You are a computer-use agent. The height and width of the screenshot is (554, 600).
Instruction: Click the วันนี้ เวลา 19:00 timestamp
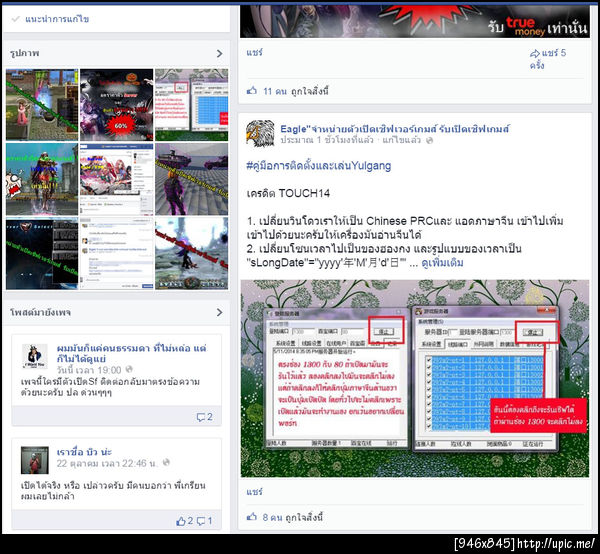pos(89,370)
